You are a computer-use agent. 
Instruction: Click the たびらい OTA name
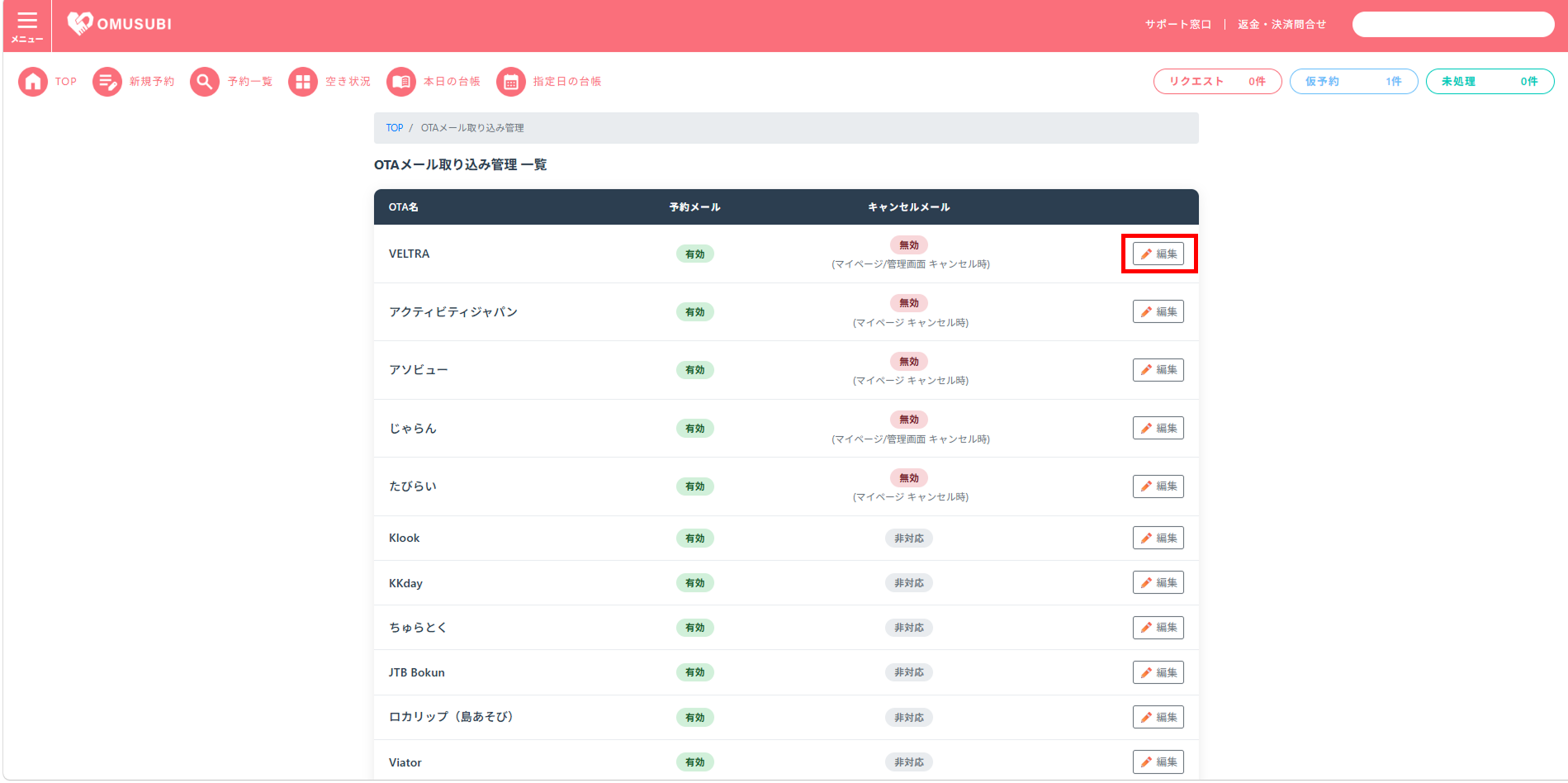[413, 486]
